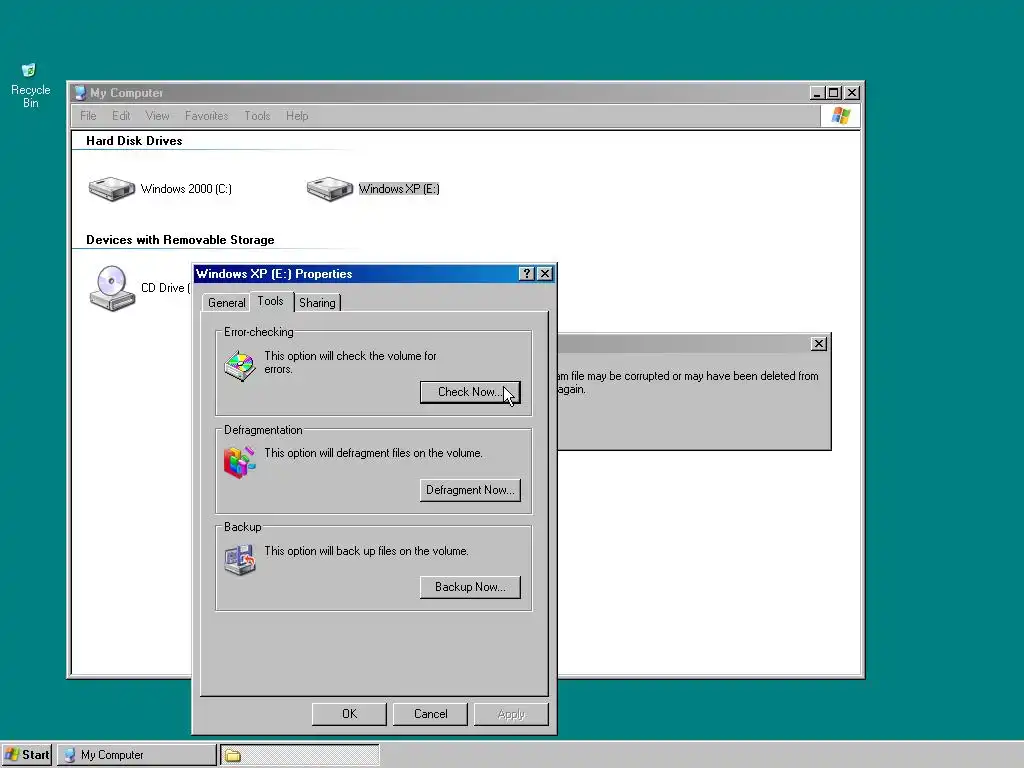
Task: Click the folder icon in the taskbar
Action: pos(233,756)
